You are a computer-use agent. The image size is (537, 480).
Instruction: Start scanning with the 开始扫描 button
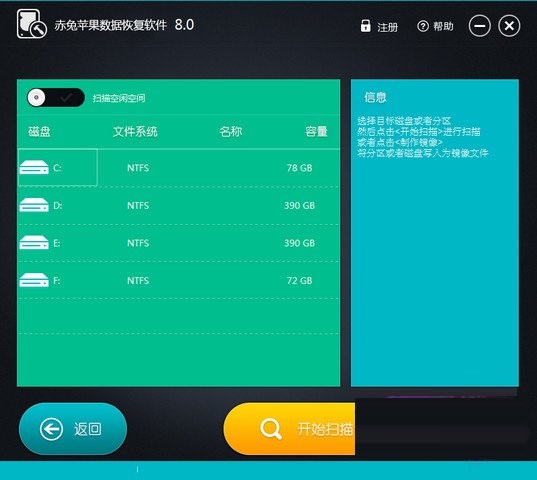click(x=289, y=429)
